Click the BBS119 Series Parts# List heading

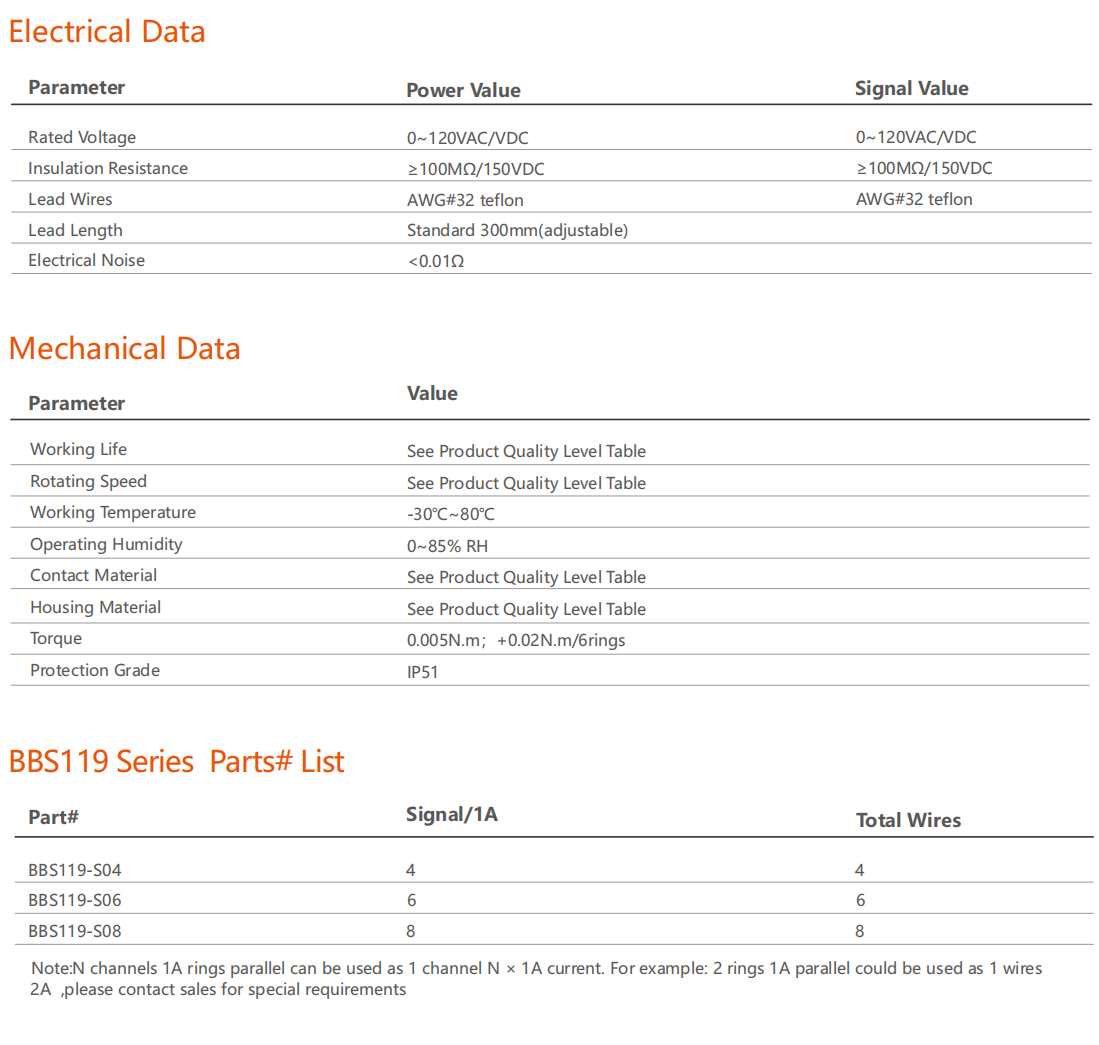click(176, 762)
